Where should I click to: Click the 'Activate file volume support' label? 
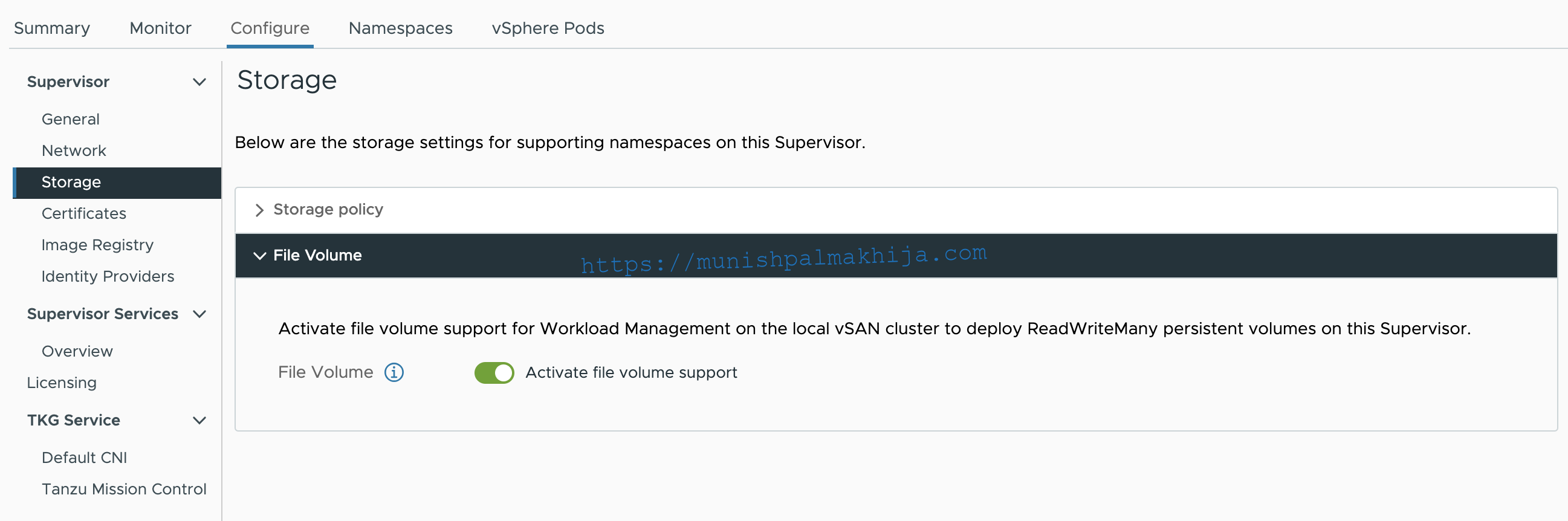(631, 372)
